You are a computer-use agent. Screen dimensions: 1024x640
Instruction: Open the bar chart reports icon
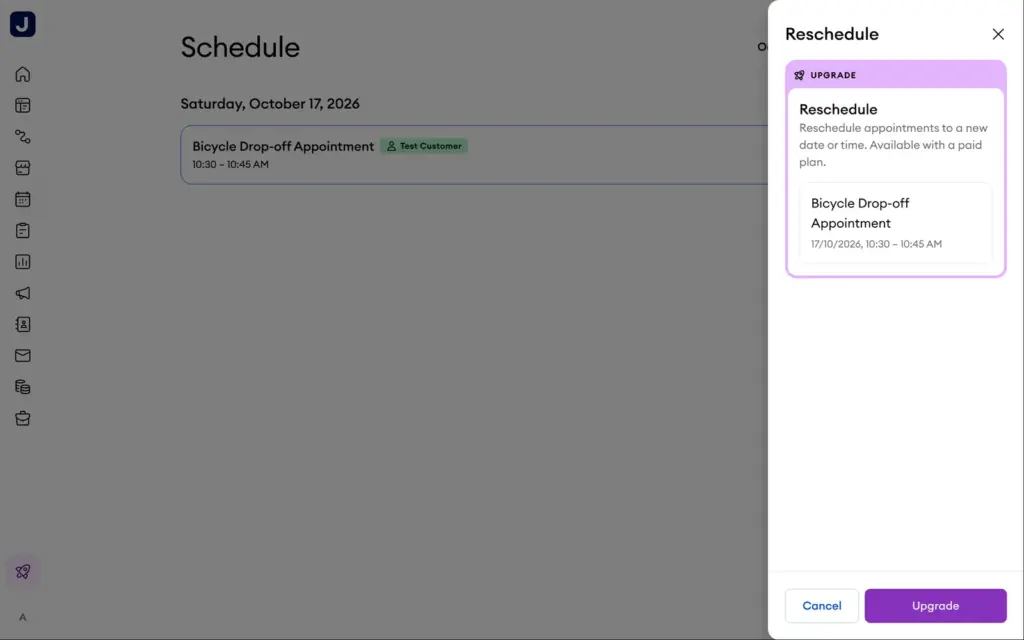(x=23, y=262)
